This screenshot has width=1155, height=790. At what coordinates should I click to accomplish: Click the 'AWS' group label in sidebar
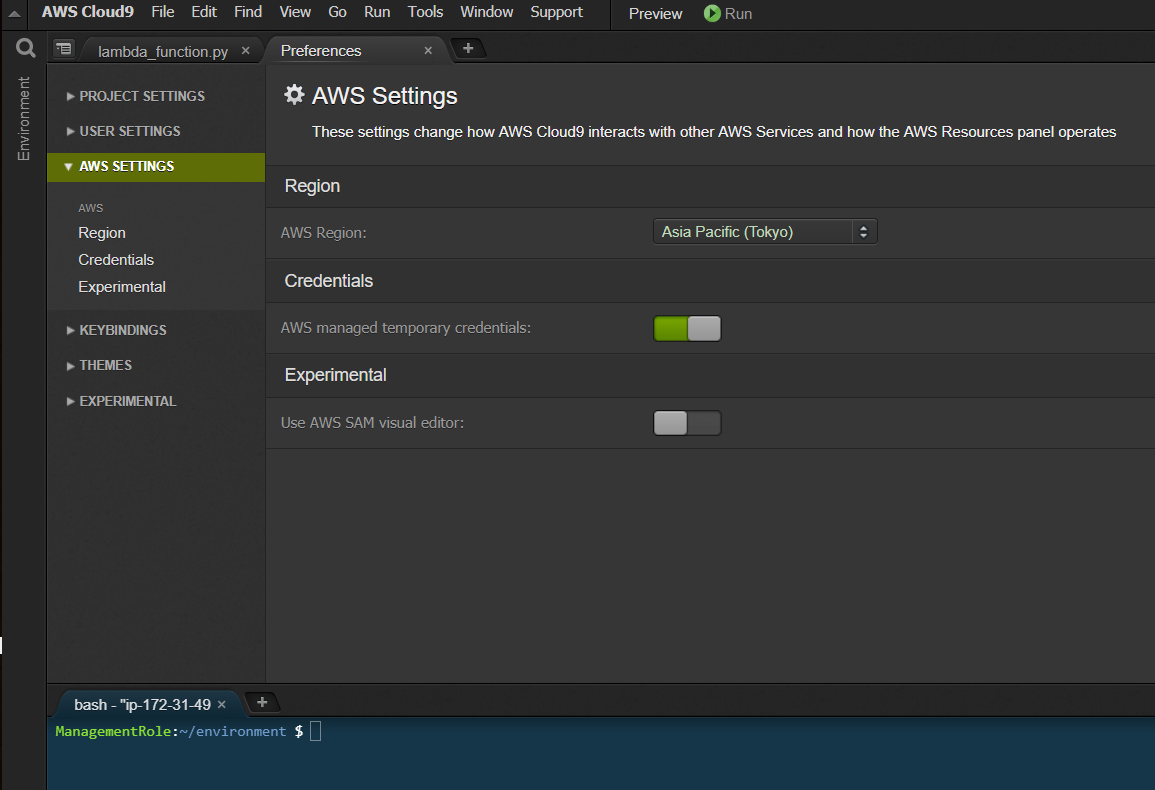[x=91, y=208]
